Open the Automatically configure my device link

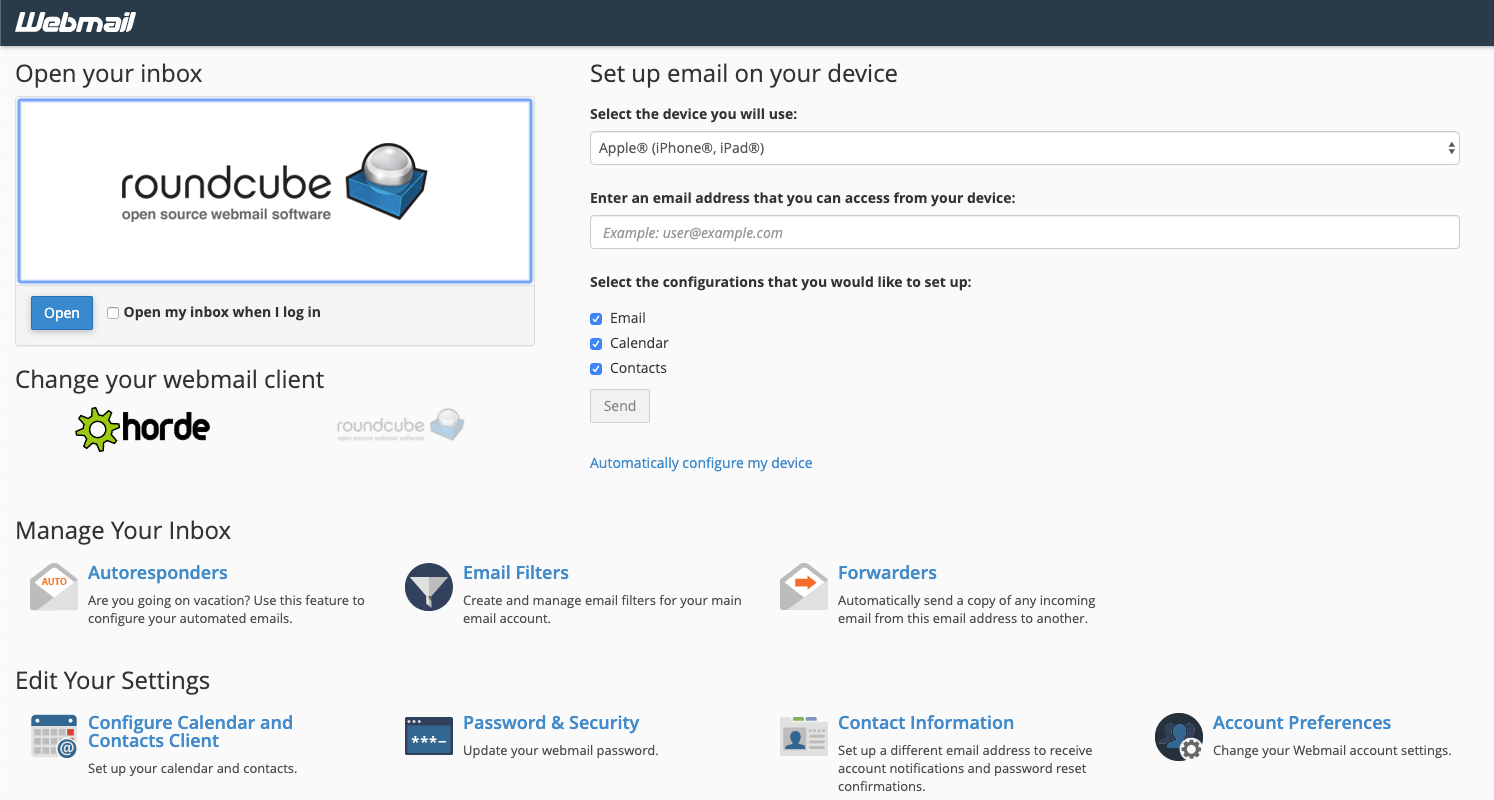coord(700,462)
